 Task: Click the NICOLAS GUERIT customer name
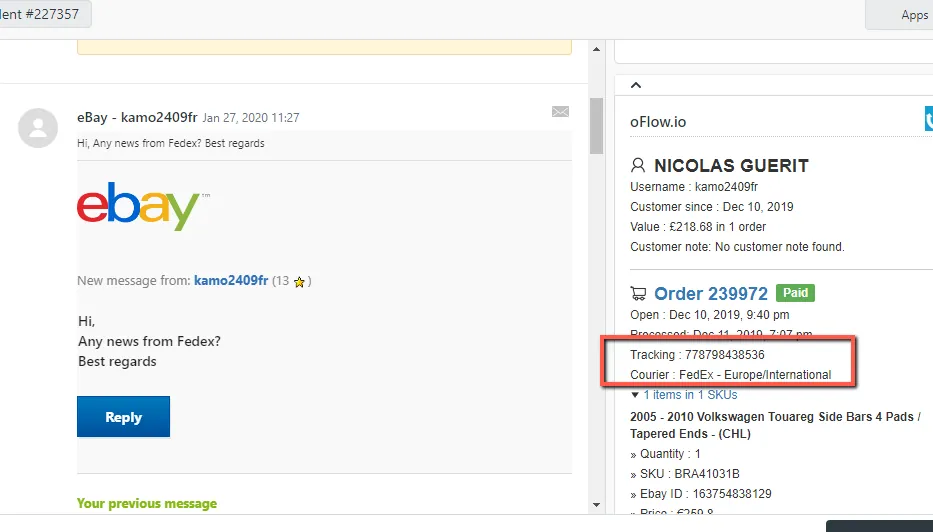(731, 165)
